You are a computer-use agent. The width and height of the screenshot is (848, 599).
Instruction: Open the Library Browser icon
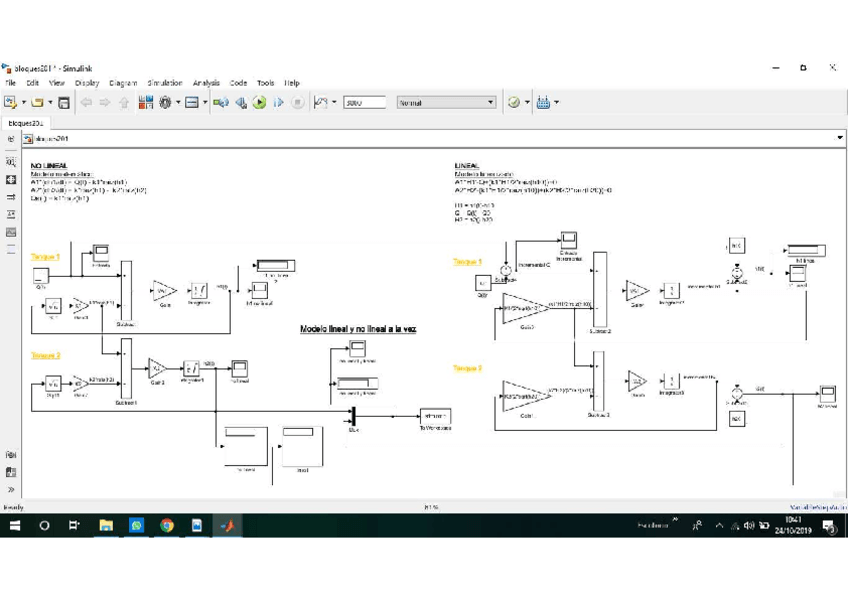[x=146, y=102]
